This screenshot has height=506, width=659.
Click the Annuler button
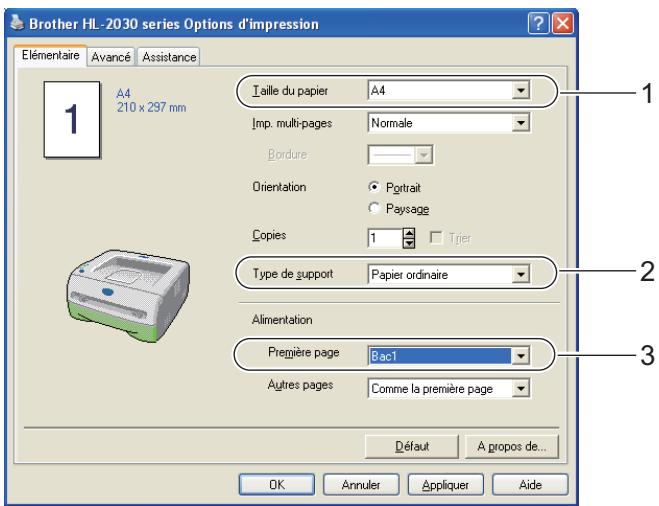(x=361, y=485)
